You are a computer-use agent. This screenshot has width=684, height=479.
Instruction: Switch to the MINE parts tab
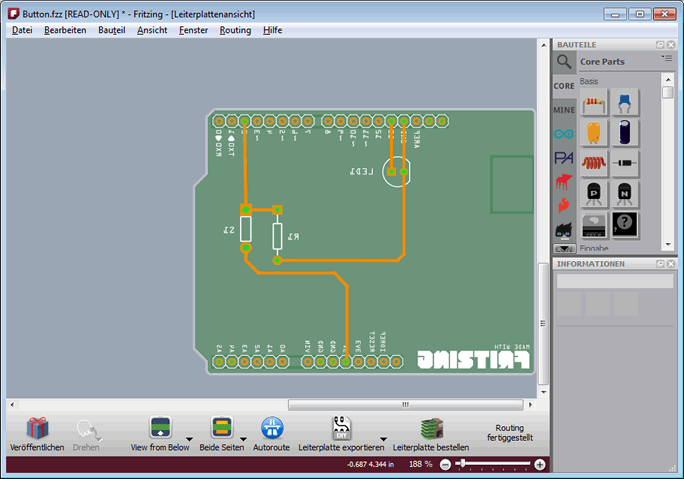tap(564, 110)
